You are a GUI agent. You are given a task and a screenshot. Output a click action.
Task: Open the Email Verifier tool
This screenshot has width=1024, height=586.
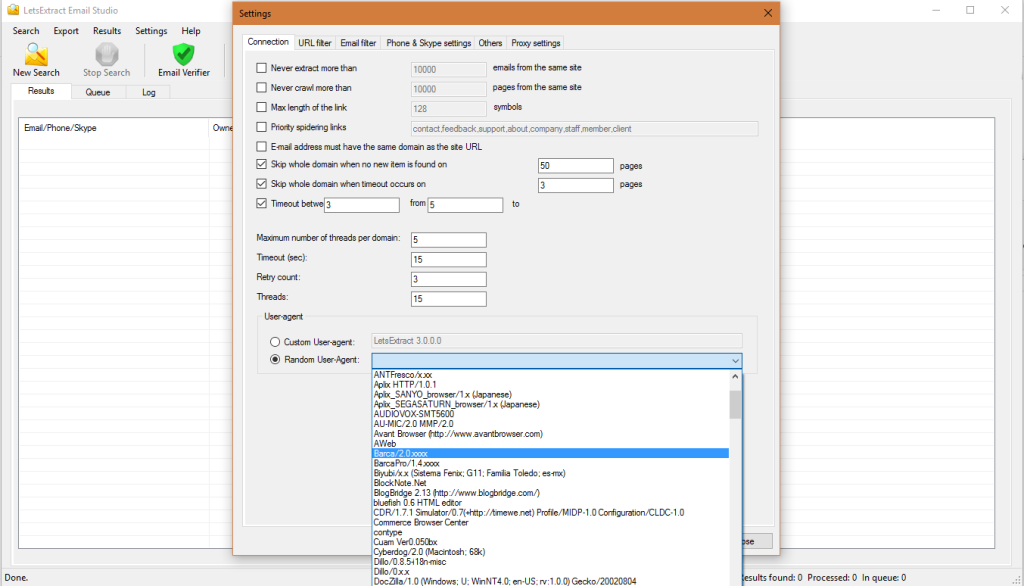tap(182, 60)
